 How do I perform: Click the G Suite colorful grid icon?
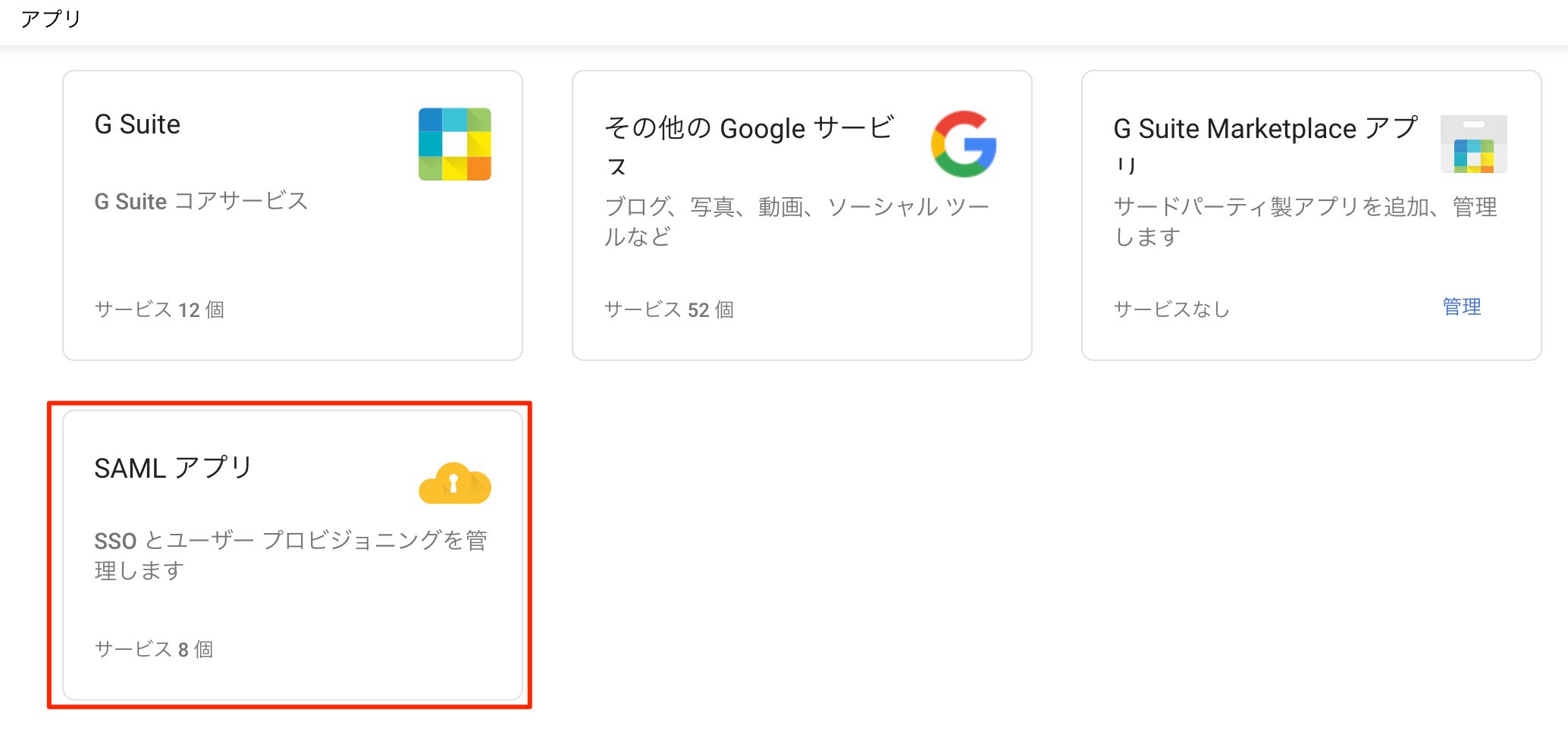coord(455,144)
